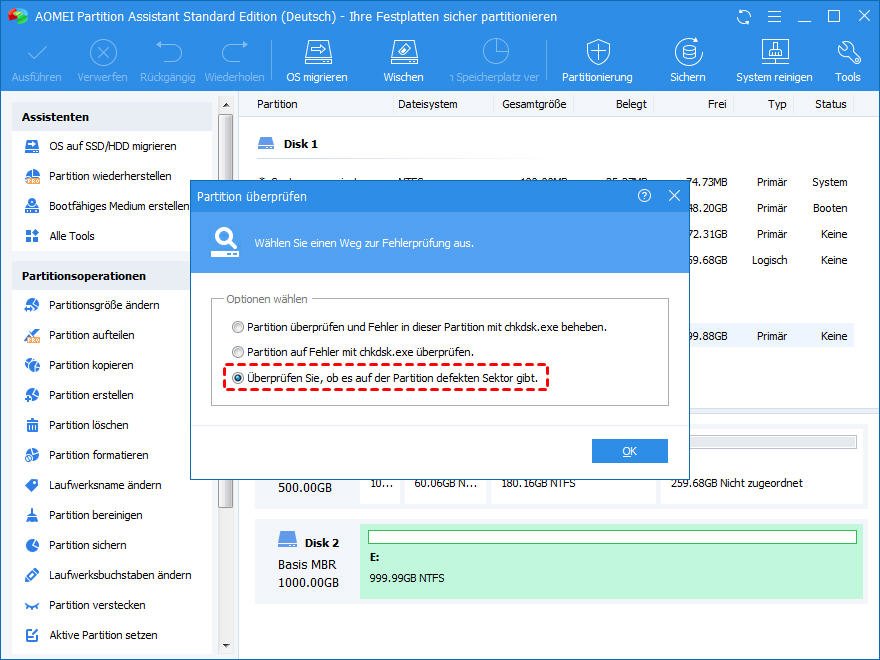Click the Verwerfen toolbar icon
Screen dimensions: 880x660
point(103,53)
